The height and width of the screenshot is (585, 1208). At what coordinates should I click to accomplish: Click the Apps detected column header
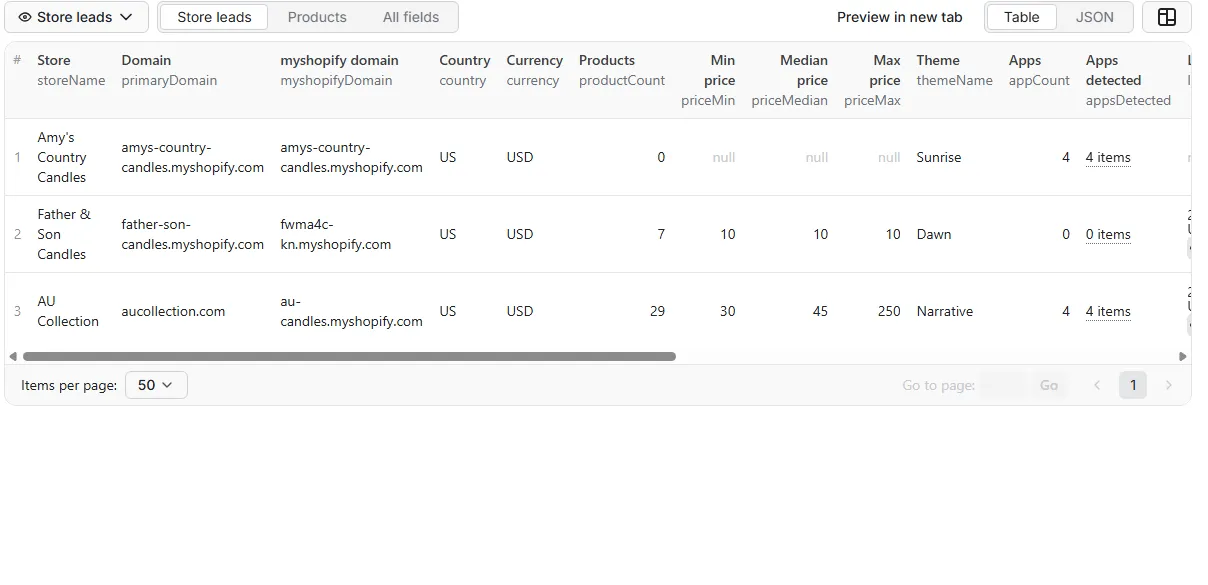point(1128,80)
